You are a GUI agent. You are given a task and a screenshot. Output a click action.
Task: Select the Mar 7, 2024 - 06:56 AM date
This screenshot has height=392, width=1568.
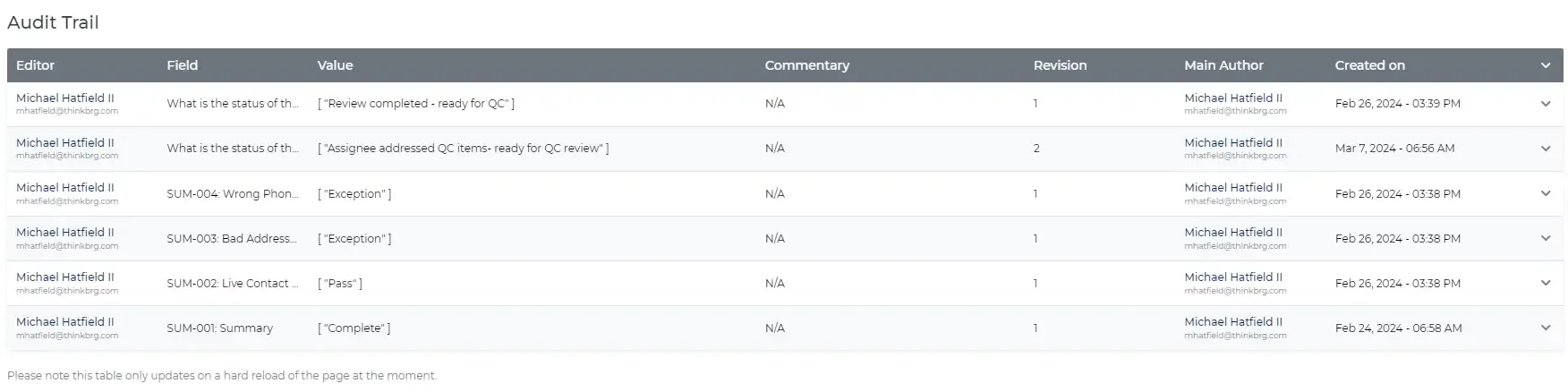click(1394, 149)
